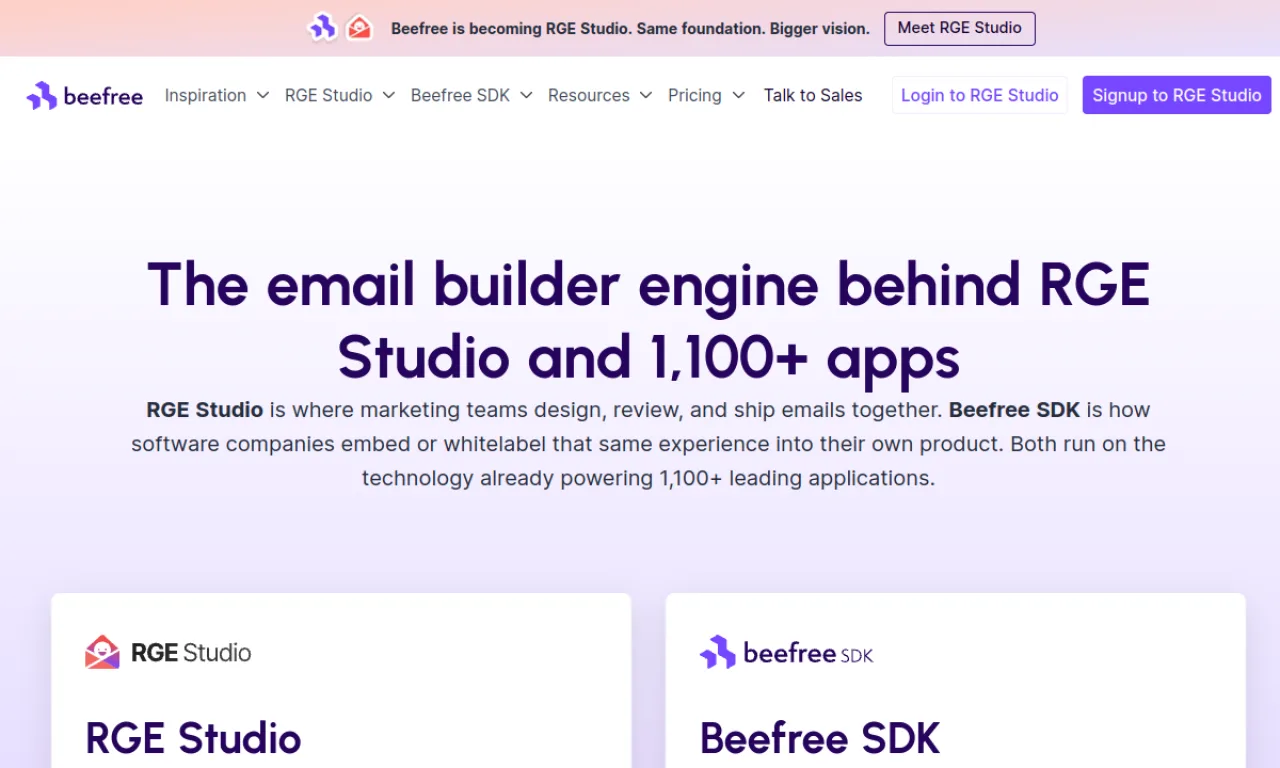Image resolution: width=1280 pixels, height=768 pixels.
Task: Expand the chevron next to Inspiration
Action: click(x=262, y=96)
